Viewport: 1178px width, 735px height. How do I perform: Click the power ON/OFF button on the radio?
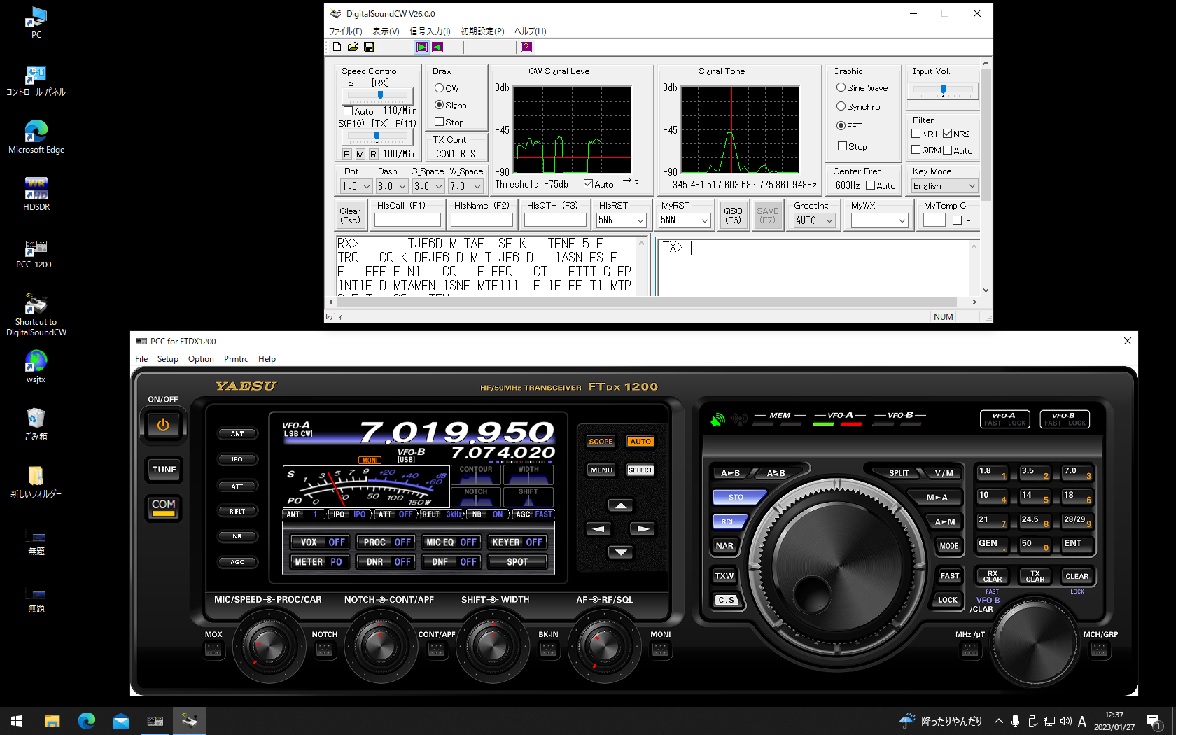(163, 425)
